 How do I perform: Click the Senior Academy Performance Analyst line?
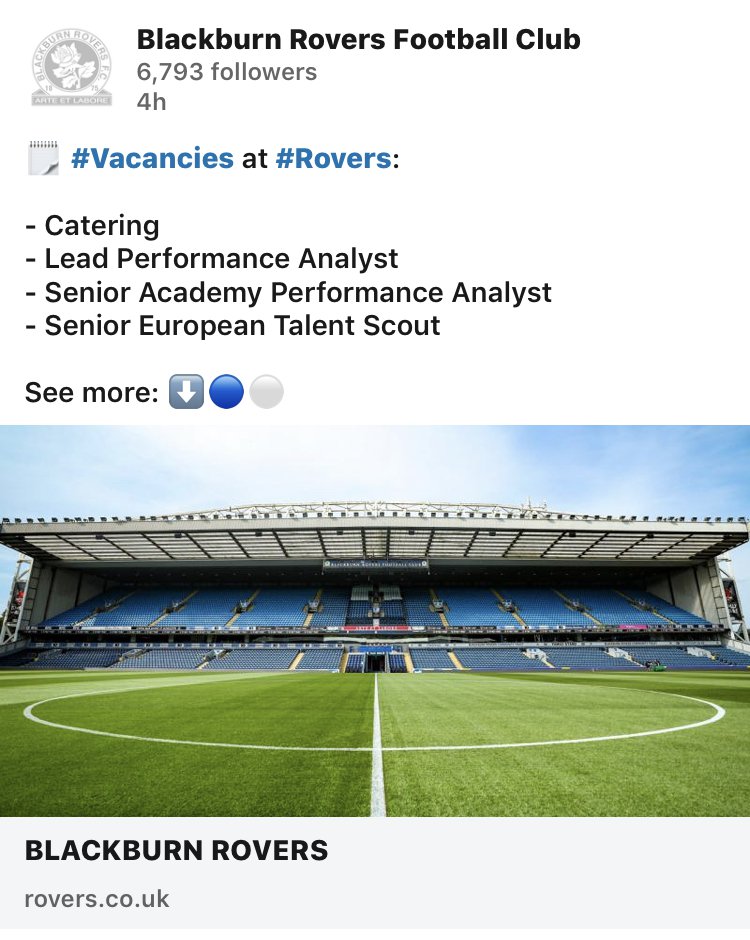coord(288,292)
